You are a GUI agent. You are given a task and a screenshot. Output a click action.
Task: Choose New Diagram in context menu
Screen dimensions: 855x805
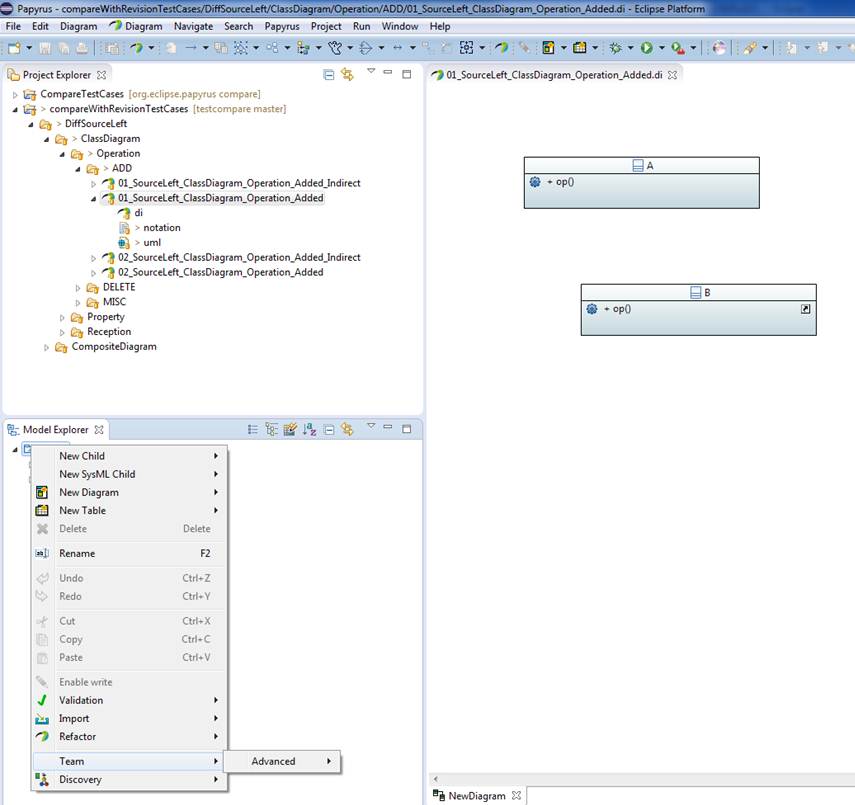[x=129, y=492]
